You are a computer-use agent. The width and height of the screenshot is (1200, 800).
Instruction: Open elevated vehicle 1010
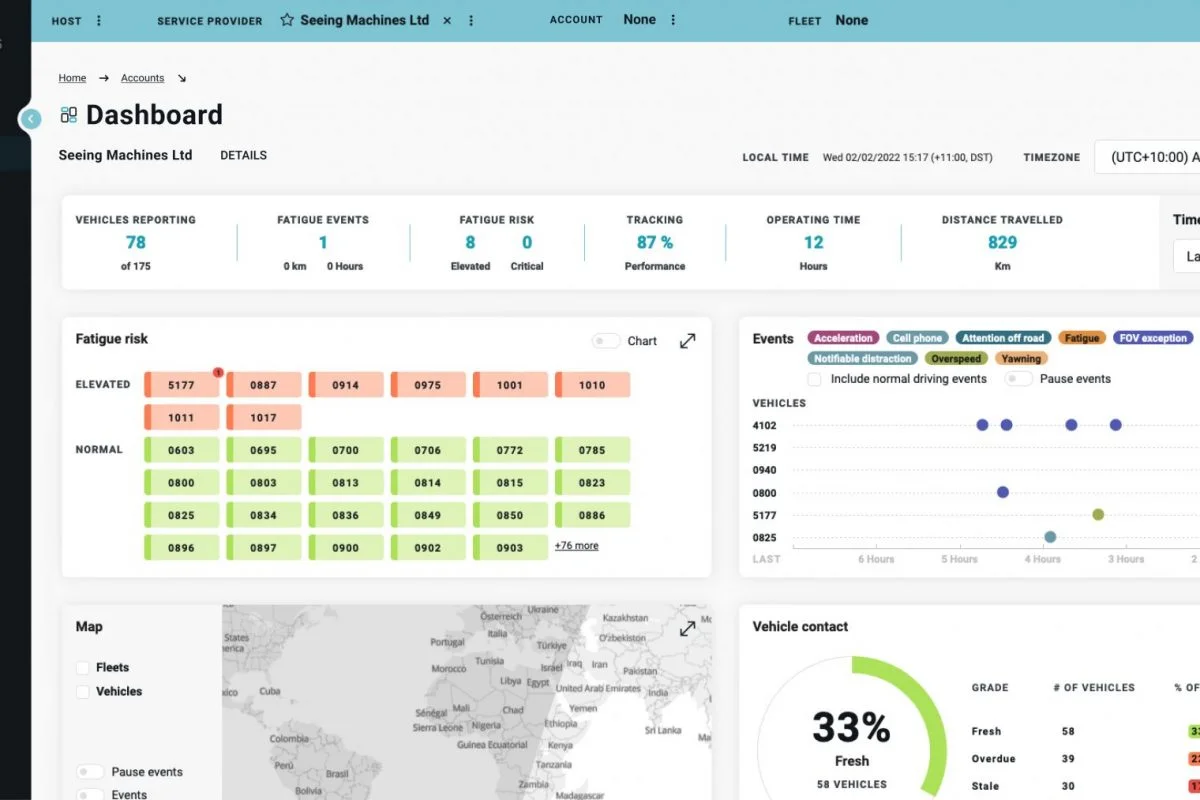pyautogui.click(x=592, y=385)
